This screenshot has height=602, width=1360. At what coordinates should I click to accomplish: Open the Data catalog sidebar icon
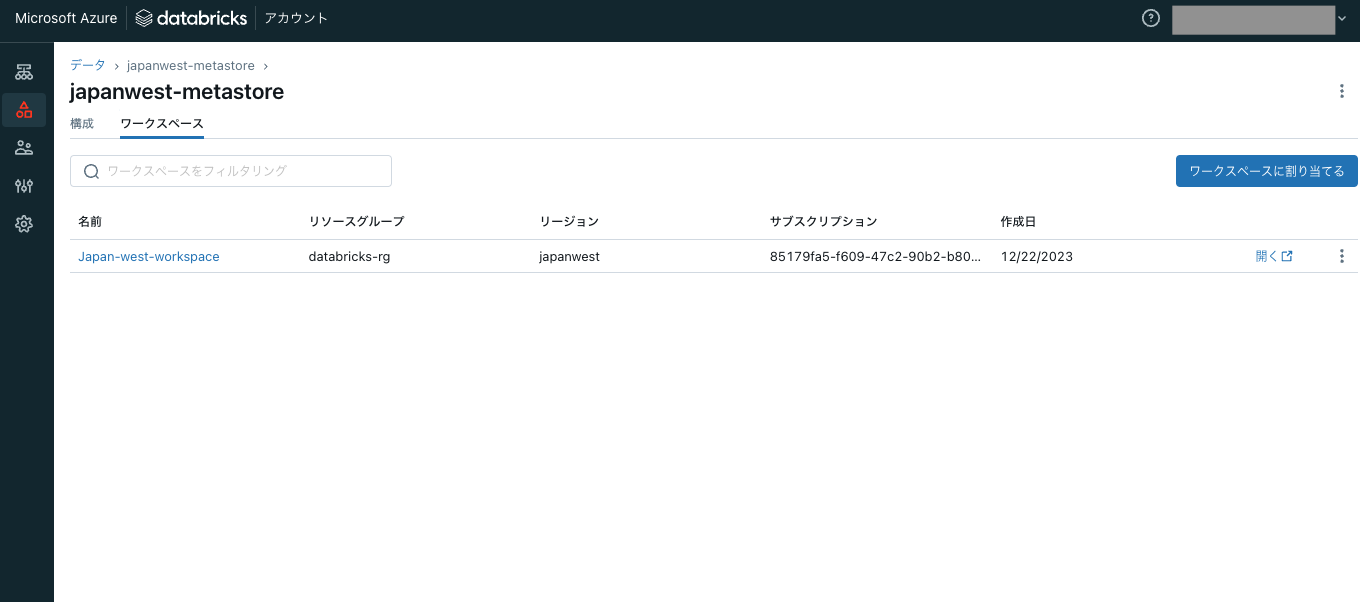pos(24,110)
